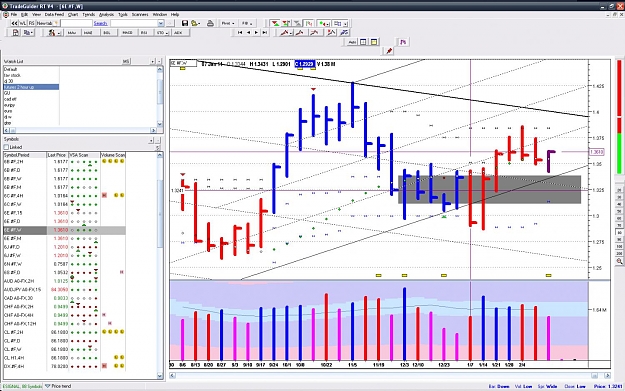Click the Price trend status bar item
Screen dimensions: 625x391
58,386
